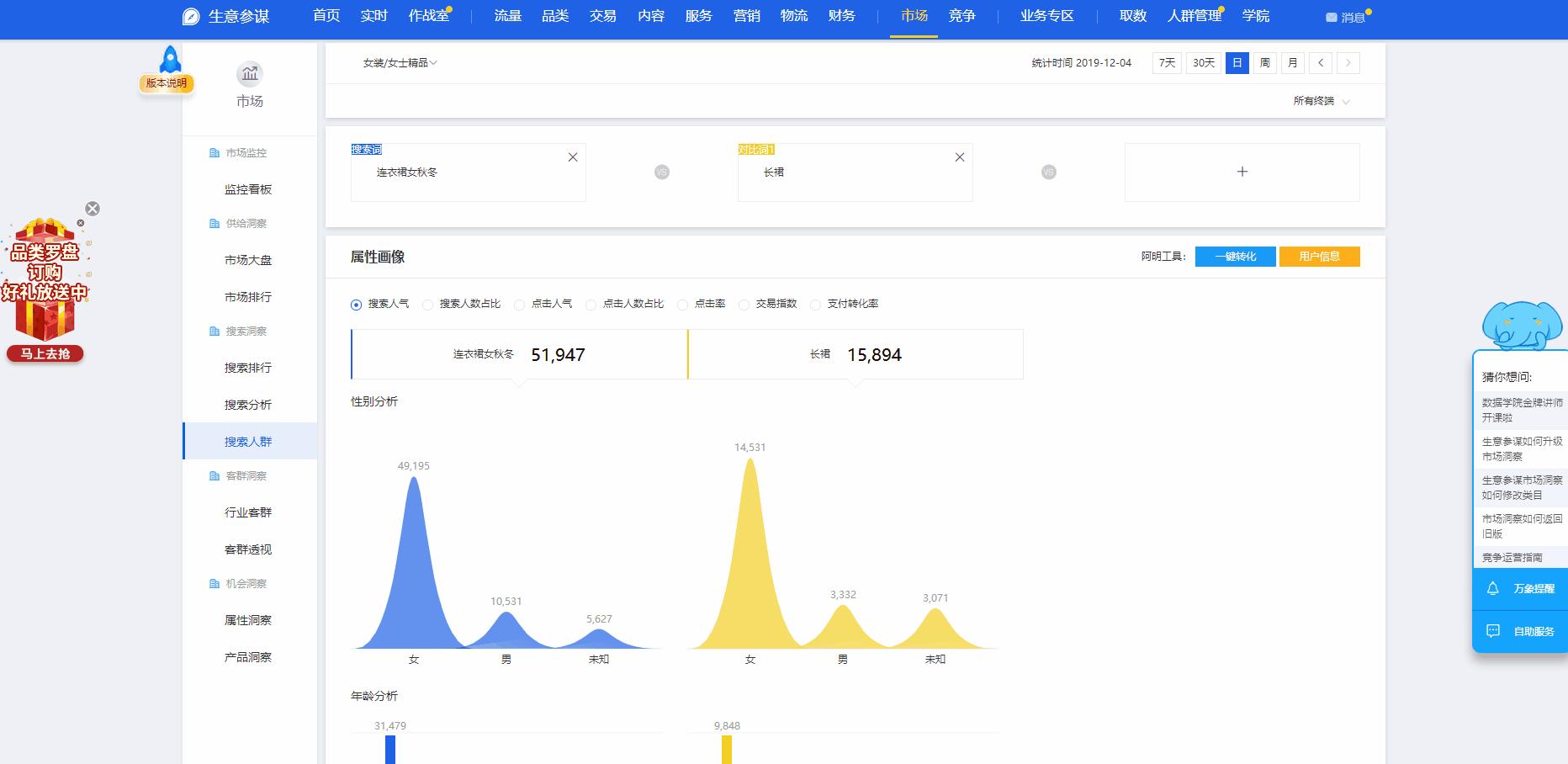Add a new comparison term with plus
This screenshot has height=764, width=1568.
point(1242,172)
